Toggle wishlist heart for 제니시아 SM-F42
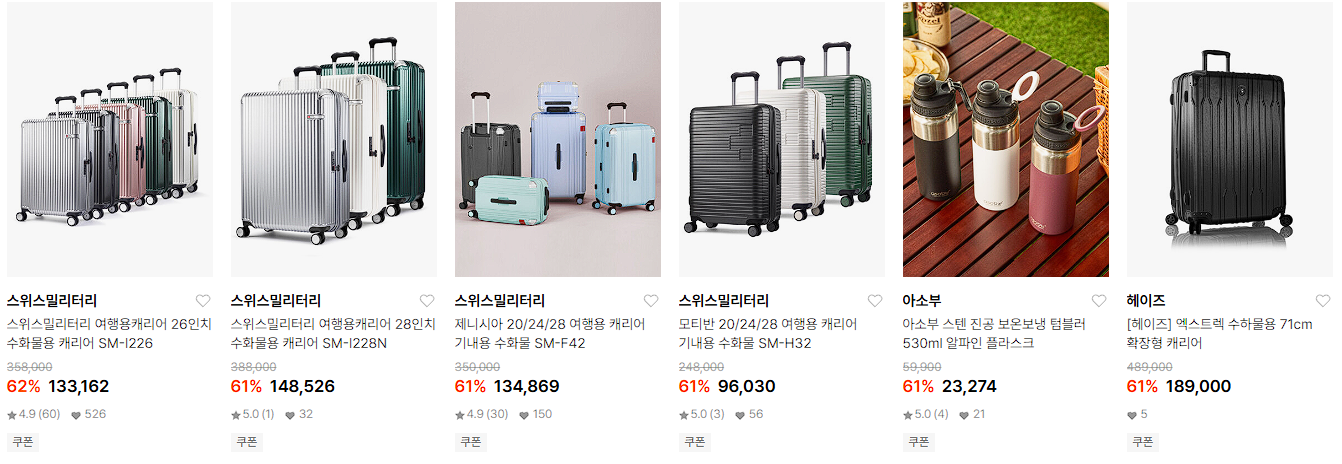 [x=651, y=301]
